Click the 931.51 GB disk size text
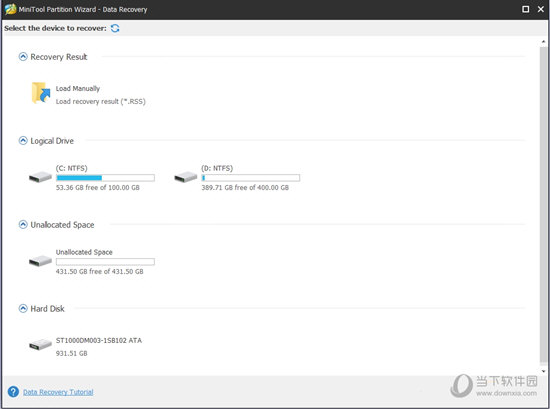 [72, 354]
